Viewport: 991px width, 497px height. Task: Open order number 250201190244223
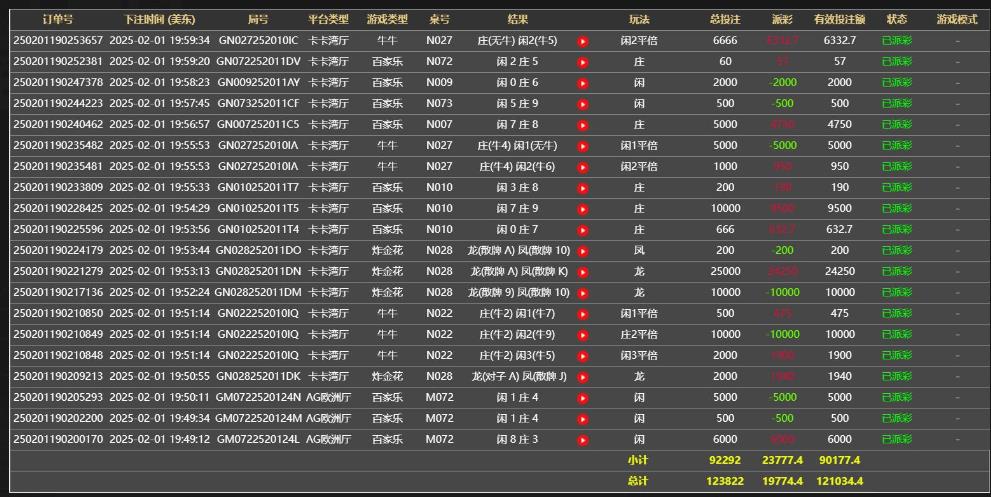(x=58, y=103)
